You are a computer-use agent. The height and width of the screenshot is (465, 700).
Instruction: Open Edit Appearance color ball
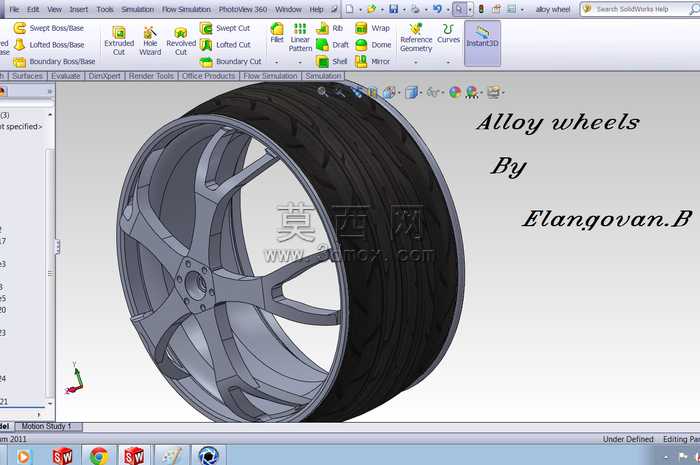click(x=455, y=92)
